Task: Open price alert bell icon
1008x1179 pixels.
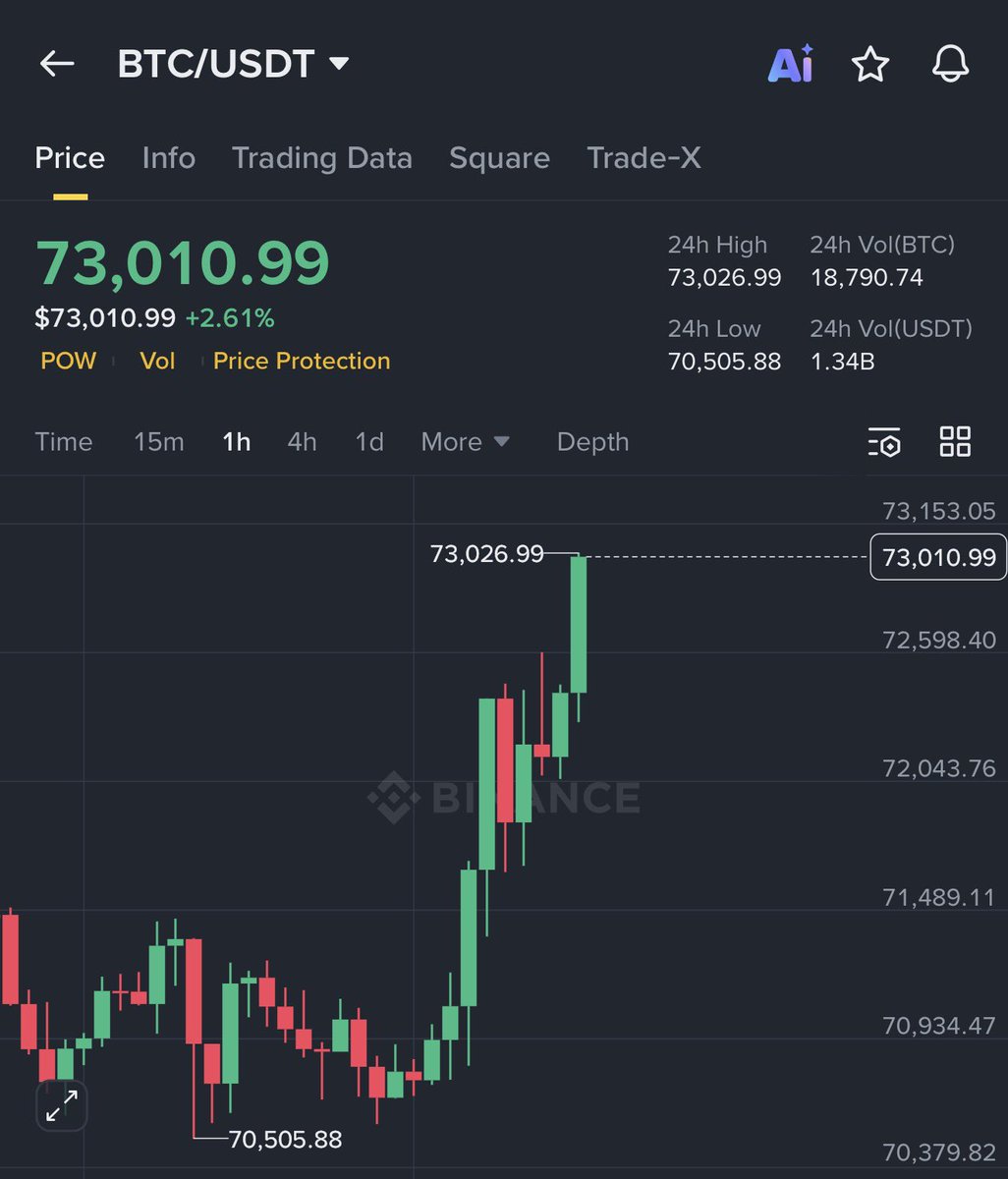Action: click(950, 65)
